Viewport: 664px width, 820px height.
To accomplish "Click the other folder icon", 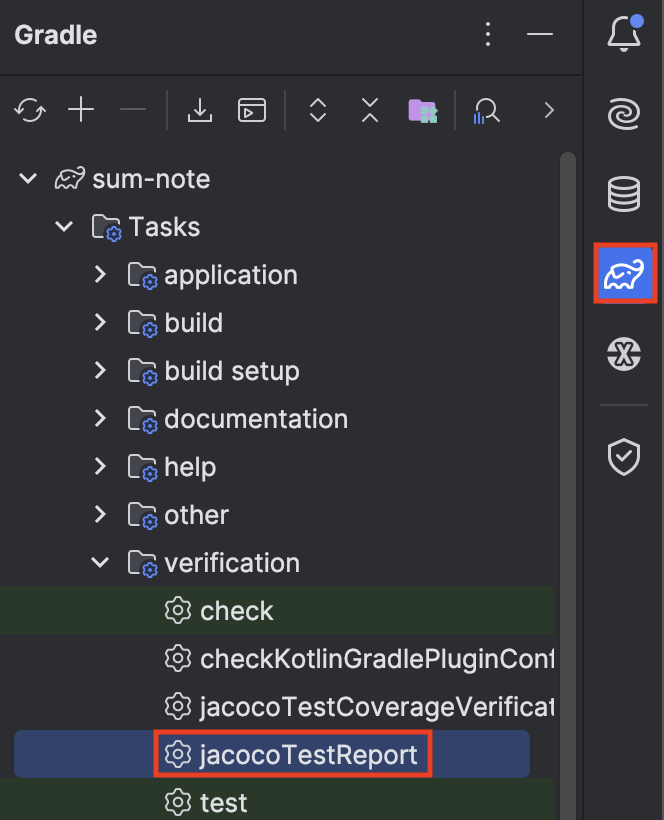I will [x=142, y=516].
